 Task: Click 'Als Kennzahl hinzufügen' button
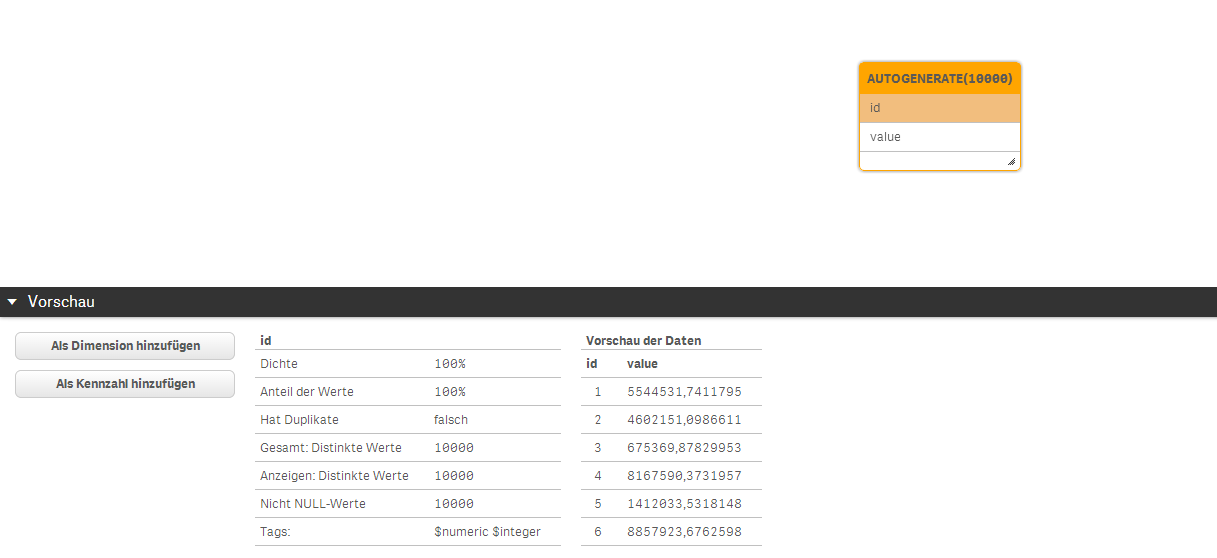(x=125, y=384)
